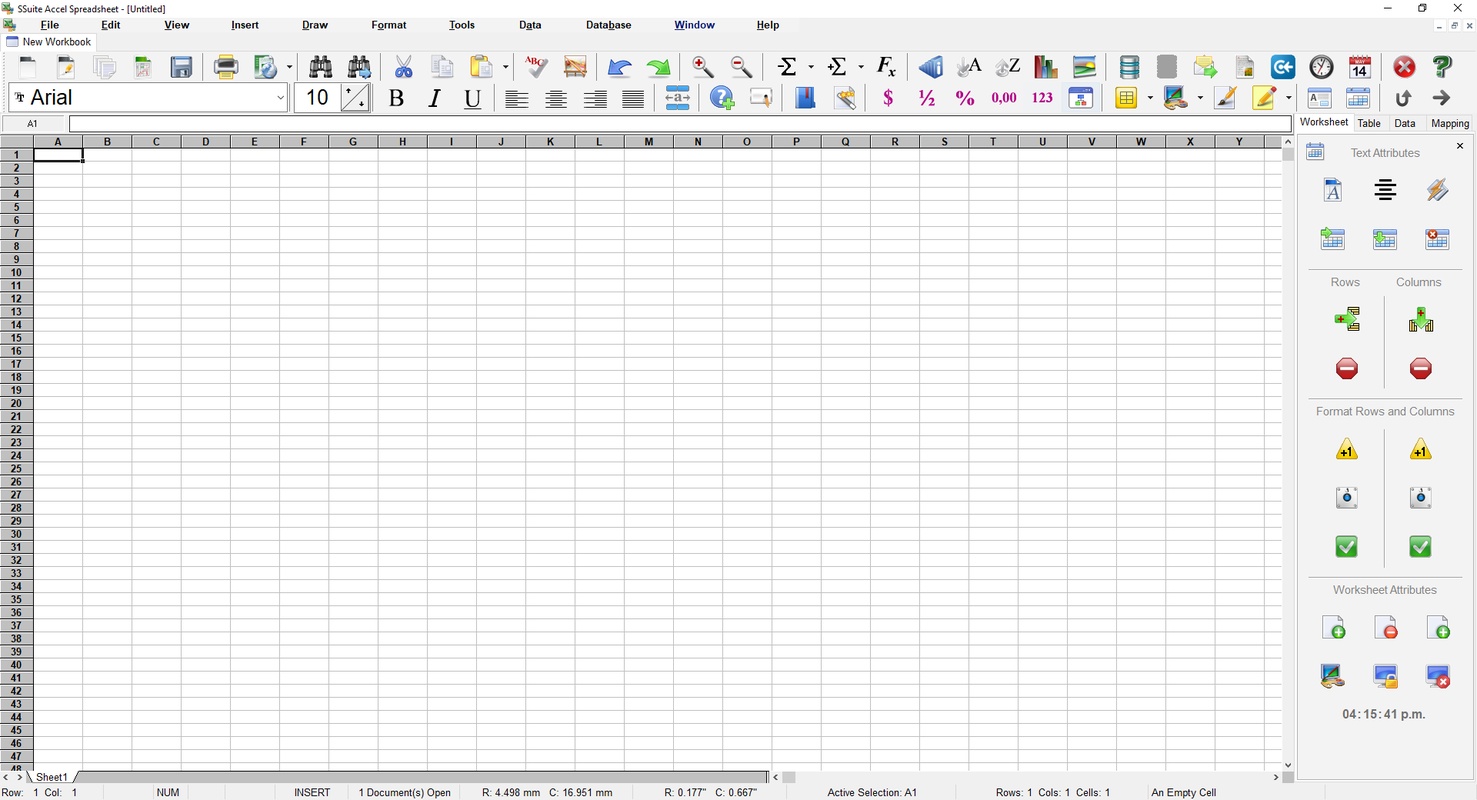Apply percent format
Viewport: 1477px width, 800px height.
pos(965,98)
